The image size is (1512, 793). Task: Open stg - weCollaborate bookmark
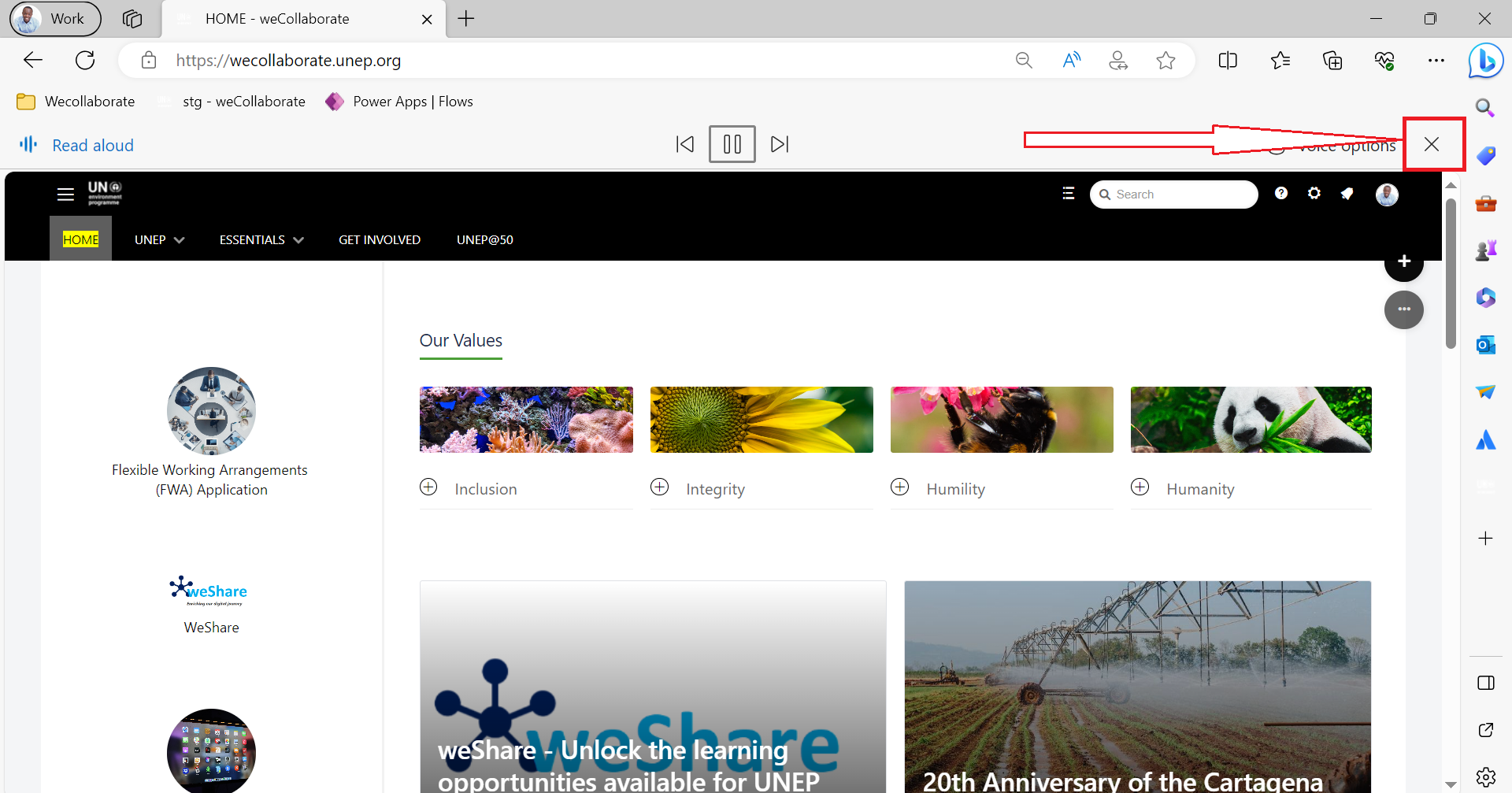coord(231,102)
